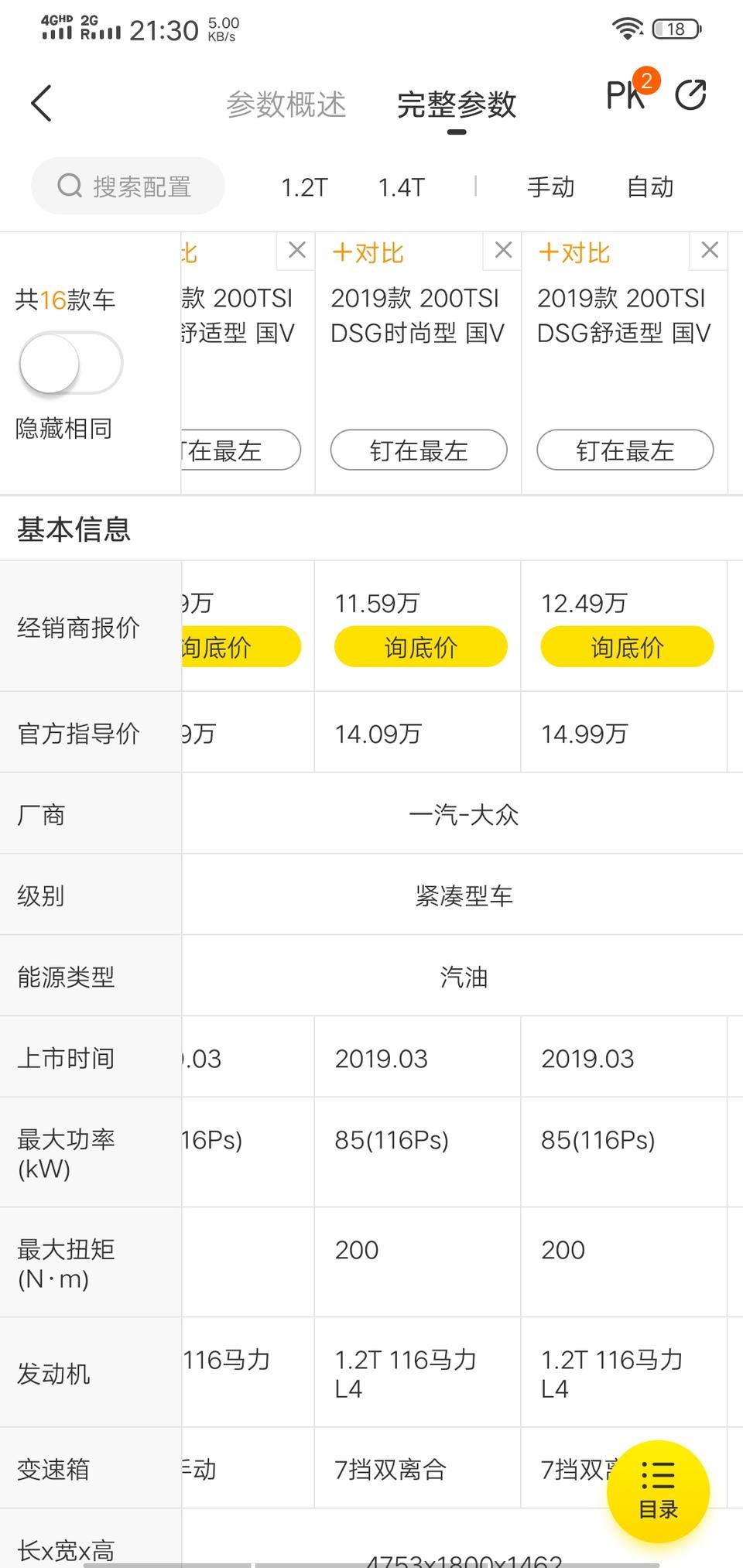Viewport: 743px width, 1568px height.
Task: Filter by 1.4T engine
Action: pos(401,187)
